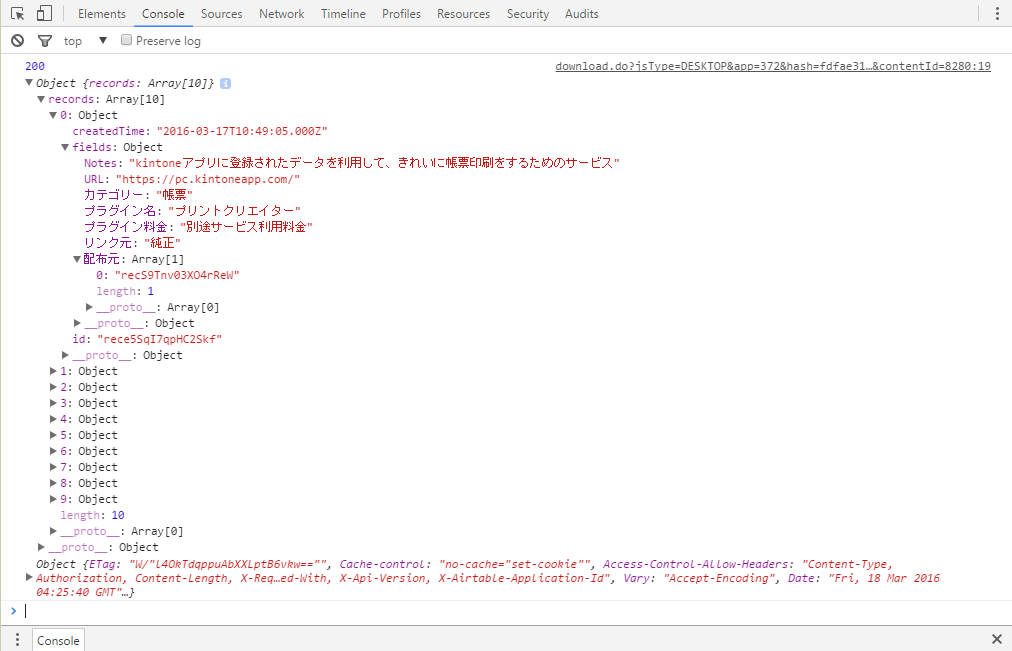Open the console filter funnel
1012x651 pixels.
[x=44, y=40]
